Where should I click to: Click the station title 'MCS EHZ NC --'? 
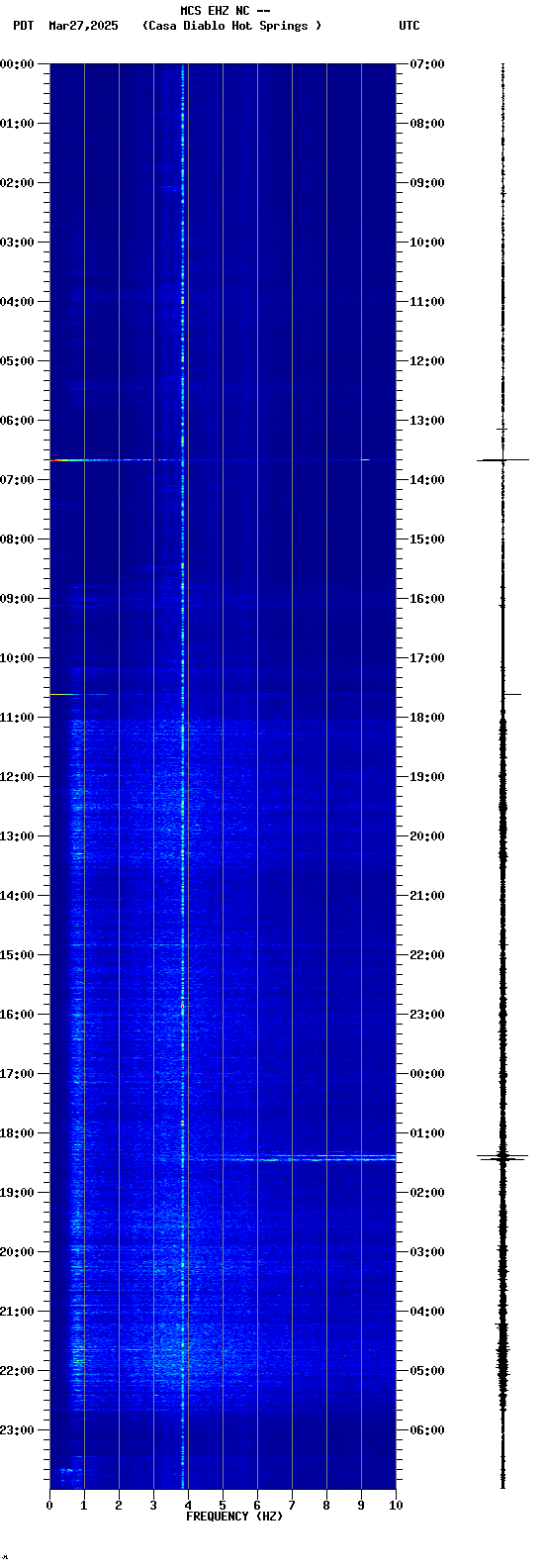pos(226,11)
